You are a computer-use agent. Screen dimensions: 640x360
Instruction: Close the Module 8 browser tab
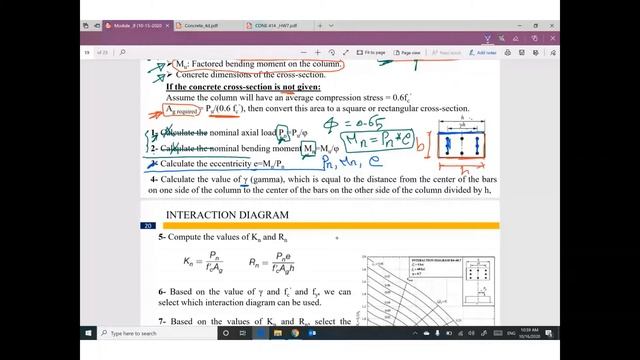click(x=167, y=25)
